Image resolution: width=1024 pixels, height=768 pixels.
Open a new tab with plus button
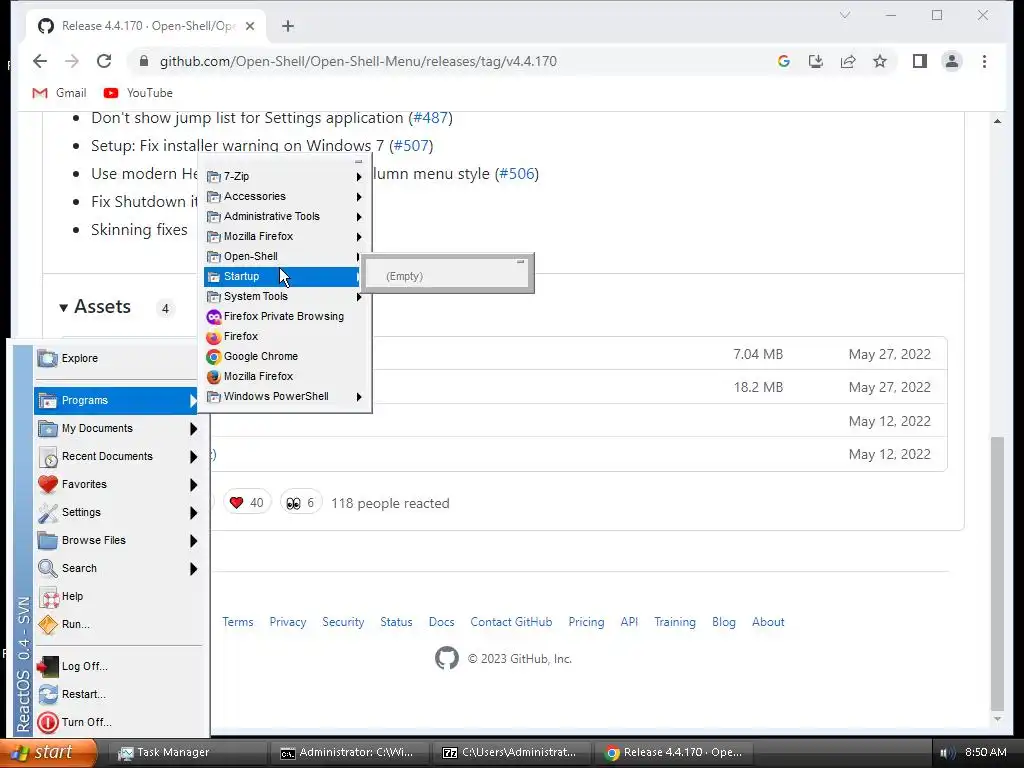pos(288,26)
